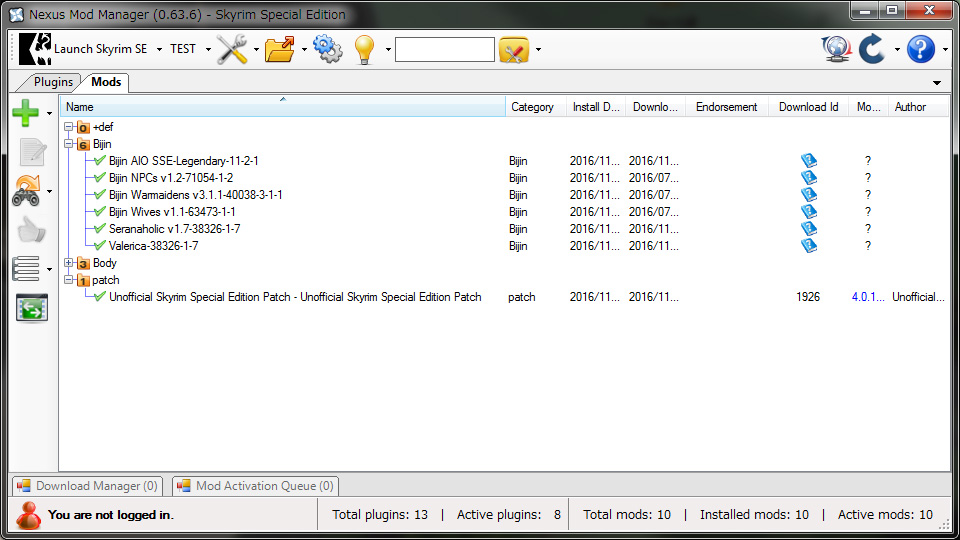Open the refresh arrow dropdown
The width and height of the screenshot is (960, 540).
point(897,50)
